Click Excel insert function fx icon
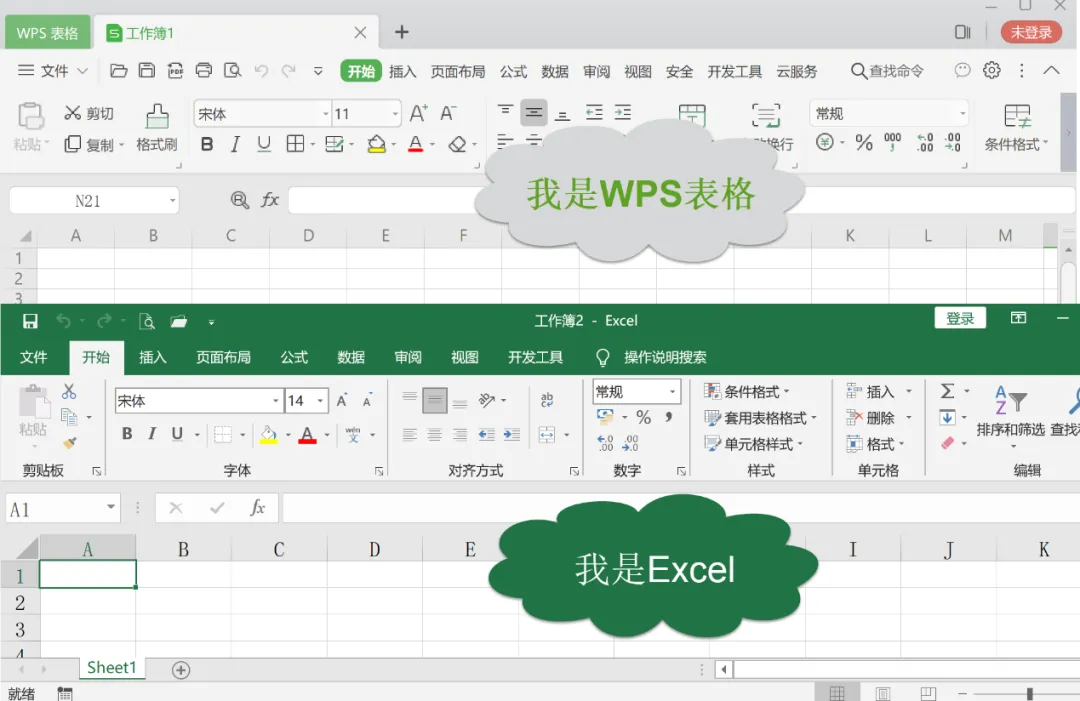Viewport: 1080px width, 701px height. tap(258, 508)
